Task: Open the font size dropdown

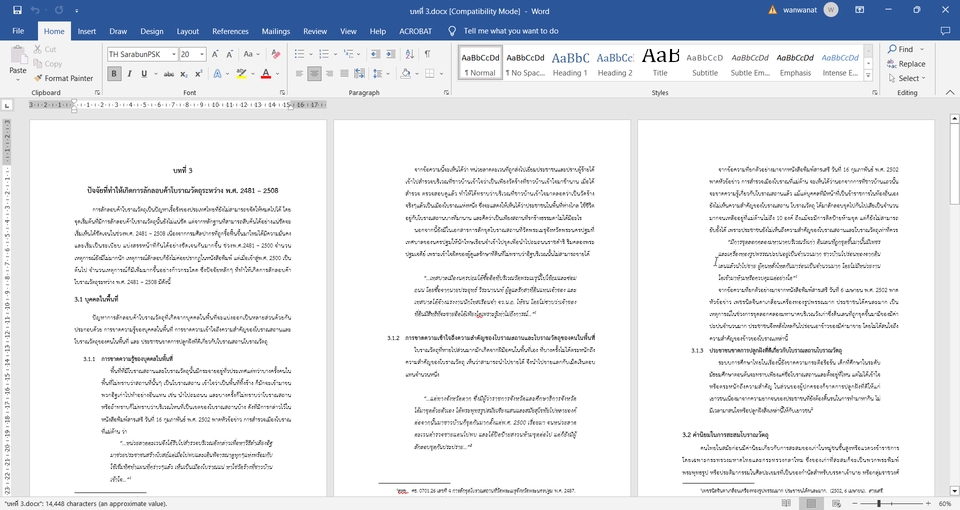Action: pyautogui.click(x=201, y=54)
